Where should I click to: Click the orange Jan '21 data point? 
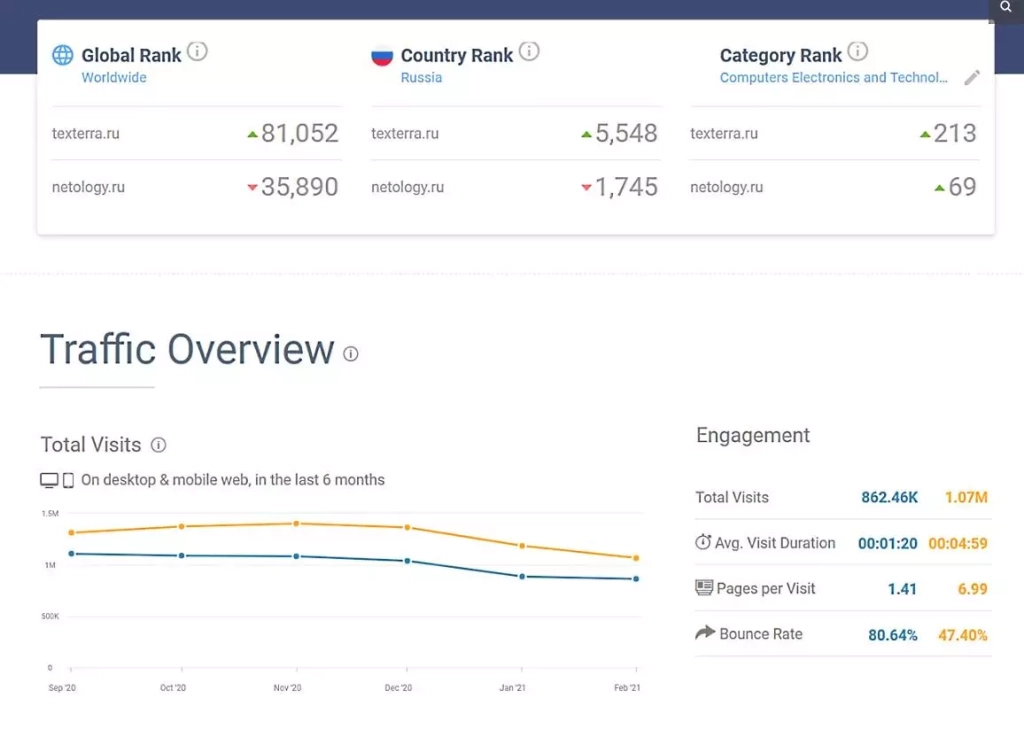point(522,545)
